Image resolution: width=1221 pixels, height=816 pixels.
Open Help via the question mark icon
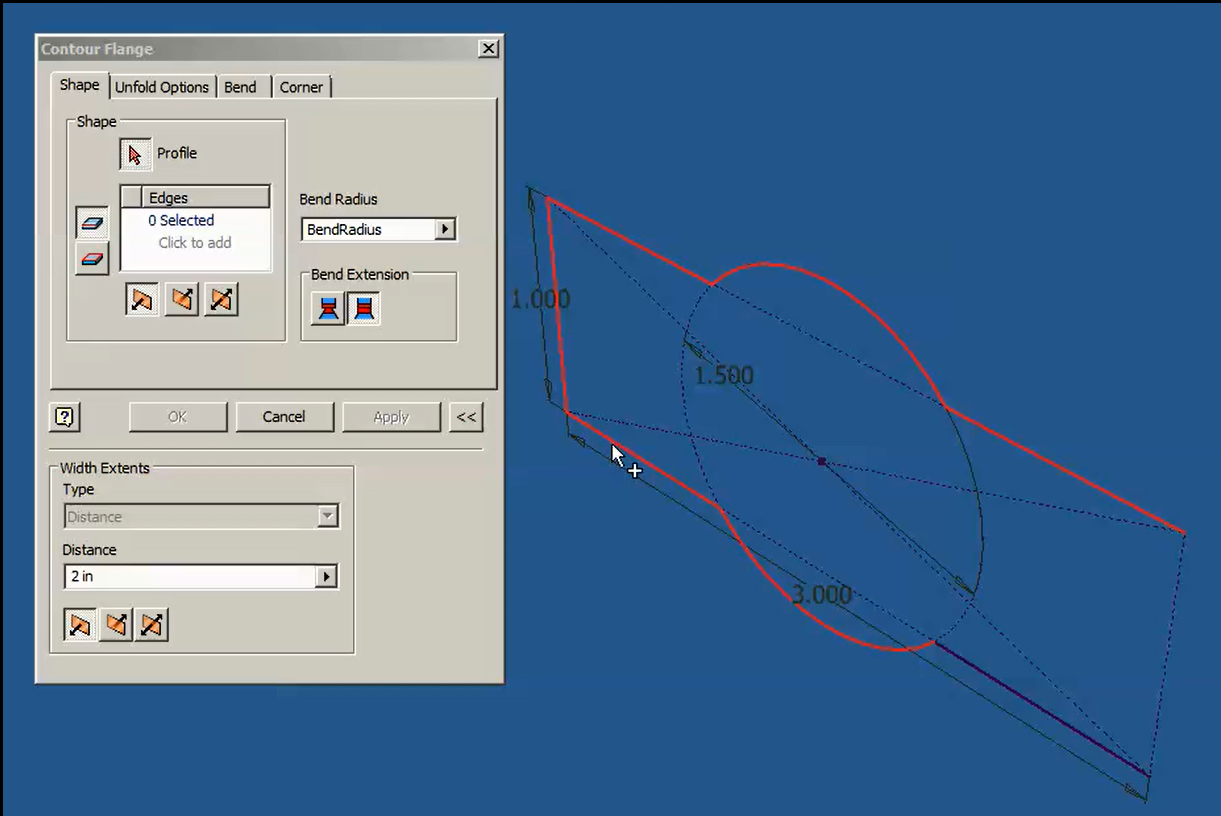tap(64, 417)
